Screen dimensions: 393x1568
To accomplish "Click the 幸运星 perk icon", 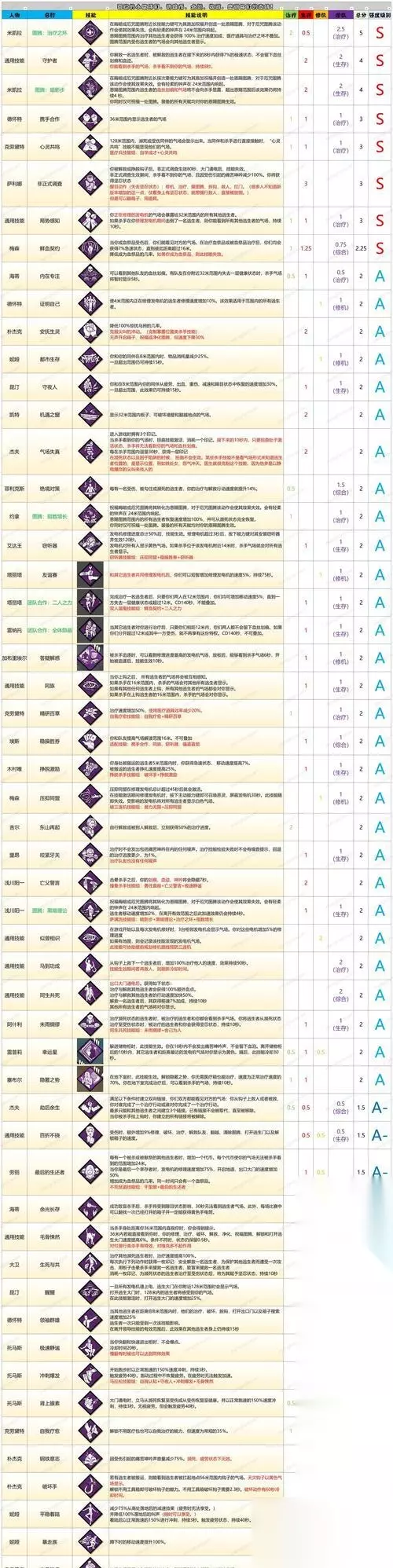I will (x=90, y=1052).
